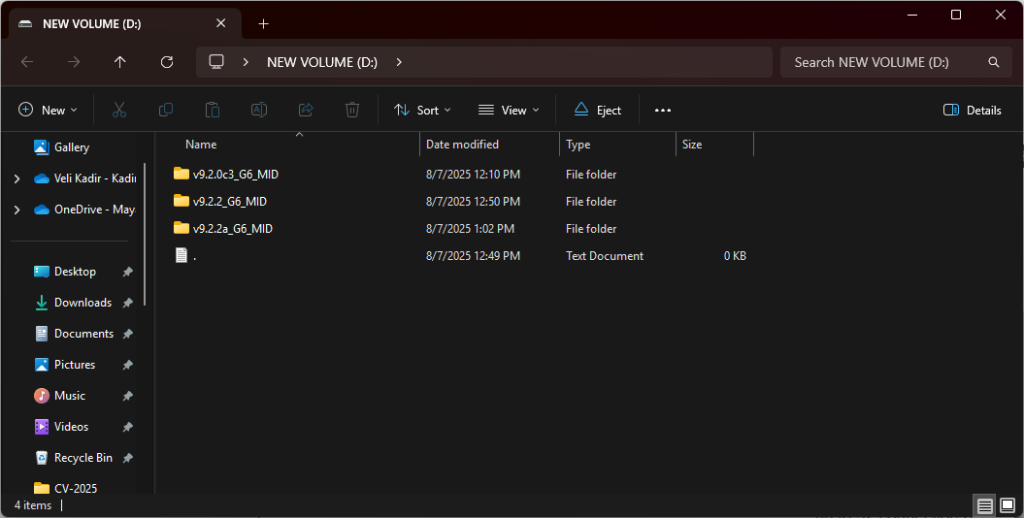Image resolution: width=1024 pixels, height=518 pixels.
Task: Click the Rename icon in toolbar
Action: 259,110
